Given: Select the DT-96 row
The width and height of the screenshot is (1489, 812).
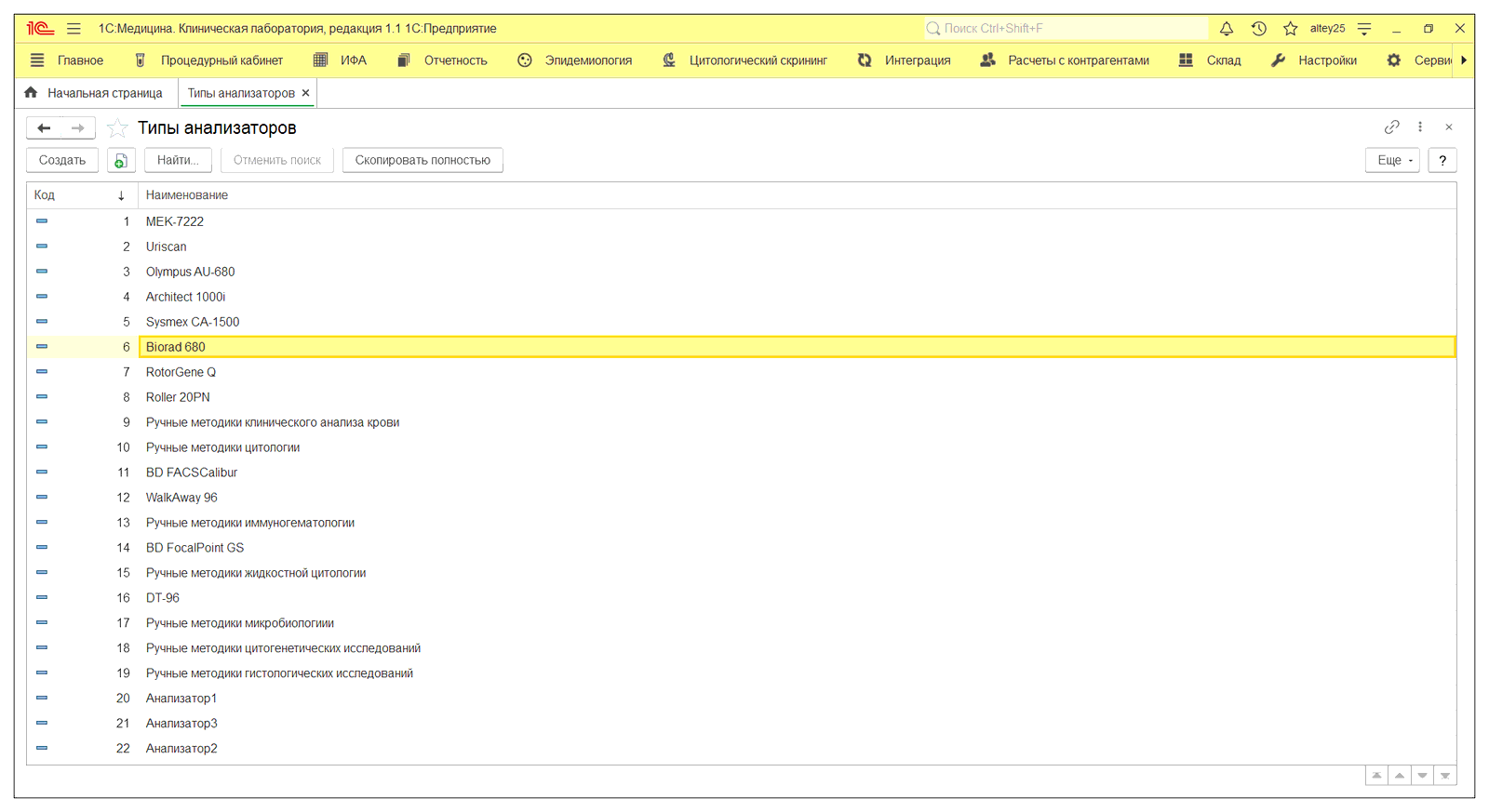Looking at the screenshot, I should [x=742, y=598].
